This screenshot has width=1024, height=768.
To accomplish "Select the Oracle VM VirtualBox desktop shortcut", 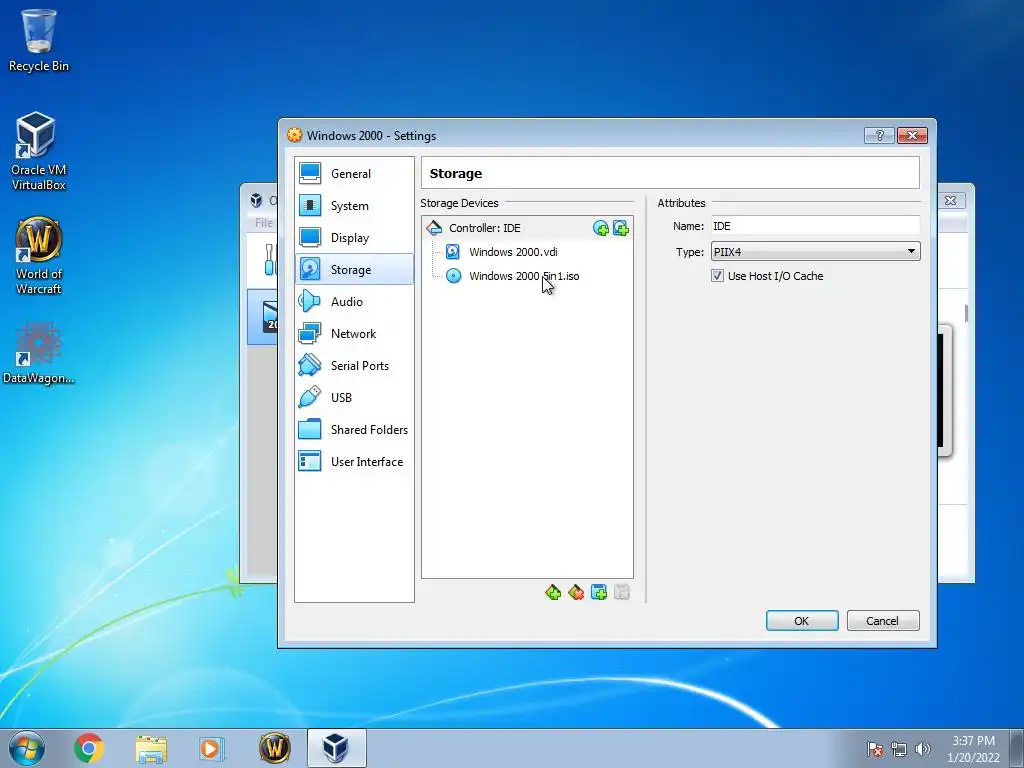I will click(39, 152).
